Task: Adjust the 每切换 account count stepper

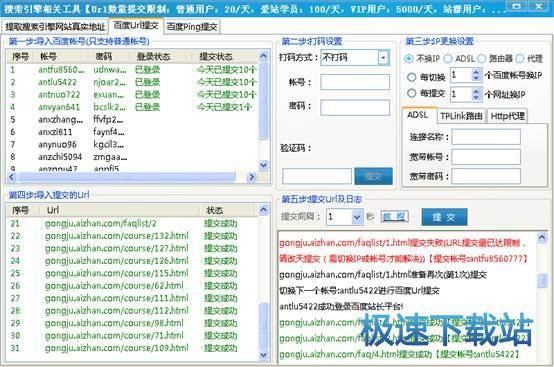Action: [x=476, y=75]
